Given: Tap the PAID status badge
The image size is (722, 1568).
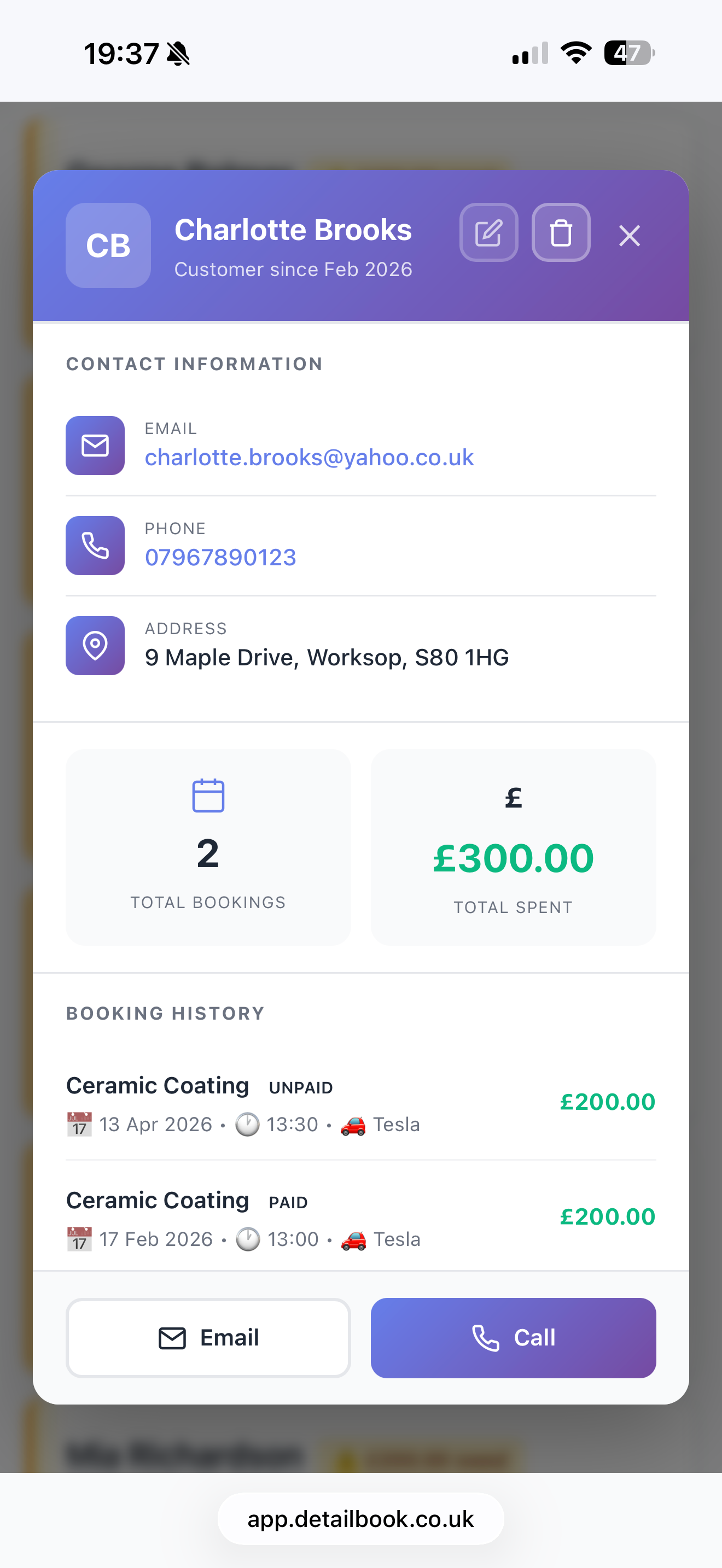Looking at the screenshot, I should [x=288, y=1203].
